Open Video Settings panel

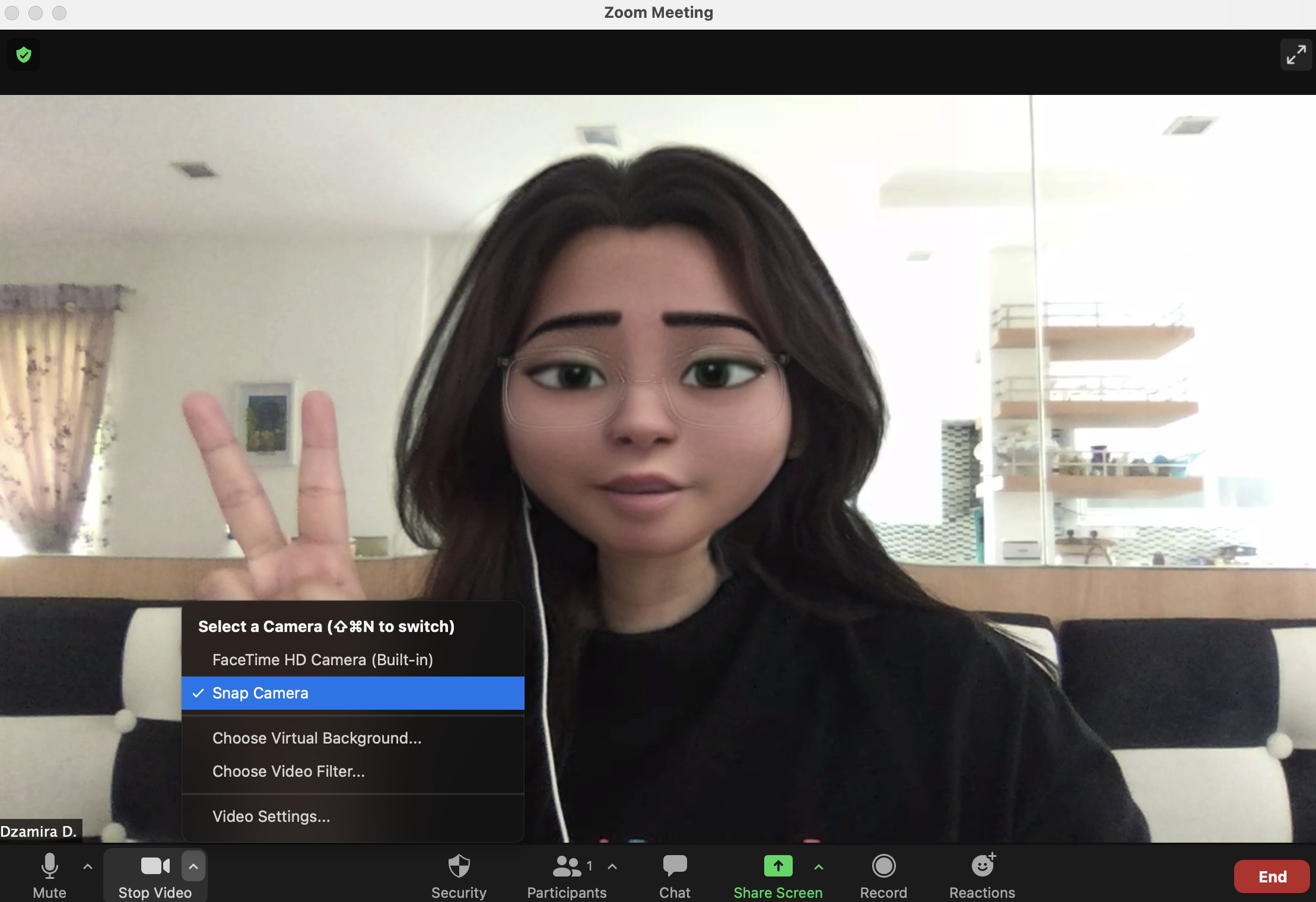pyautogui.click(x=270, y=815)
